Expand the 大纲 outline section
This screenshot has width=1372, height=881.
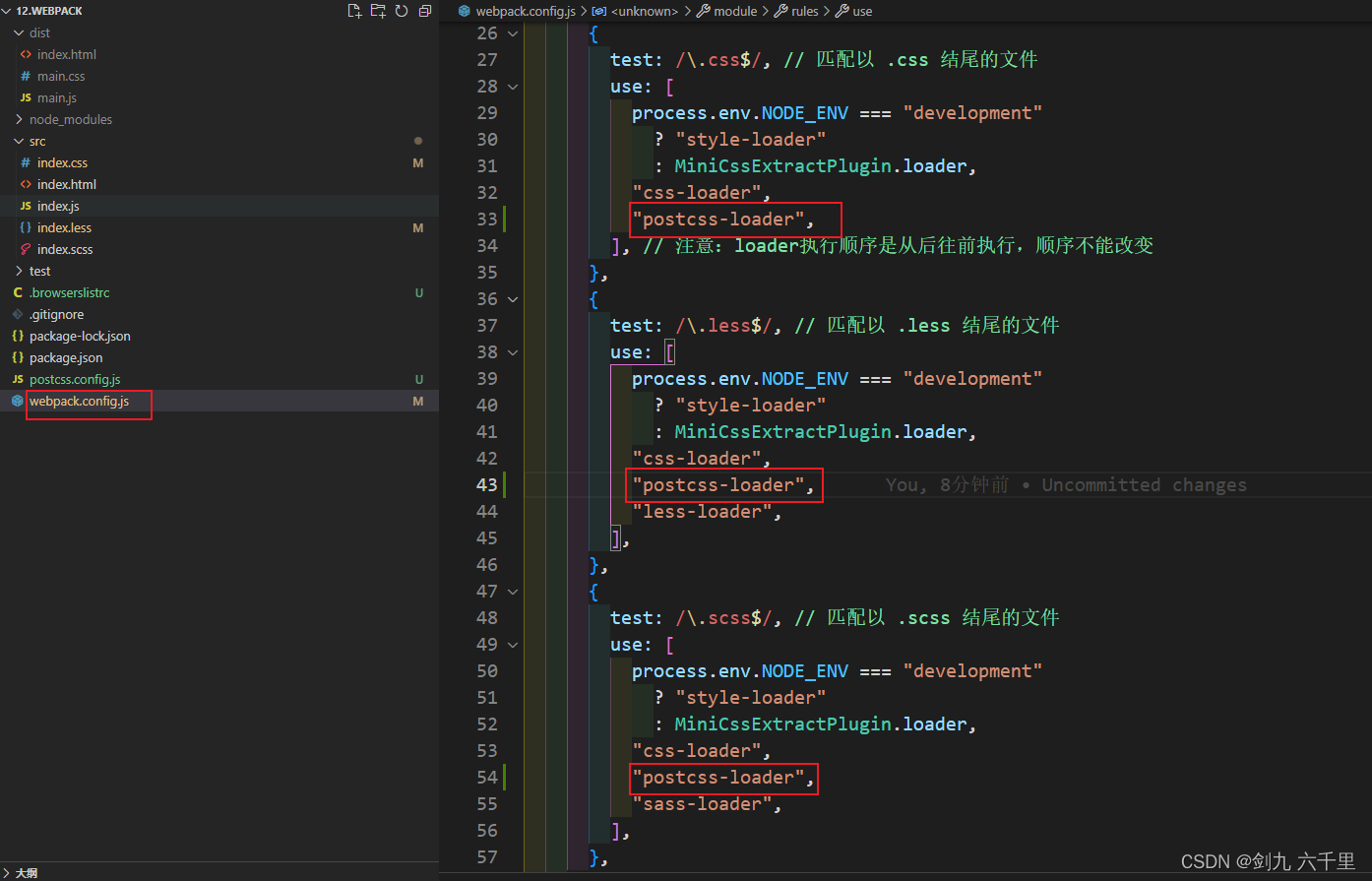(7, 873)
